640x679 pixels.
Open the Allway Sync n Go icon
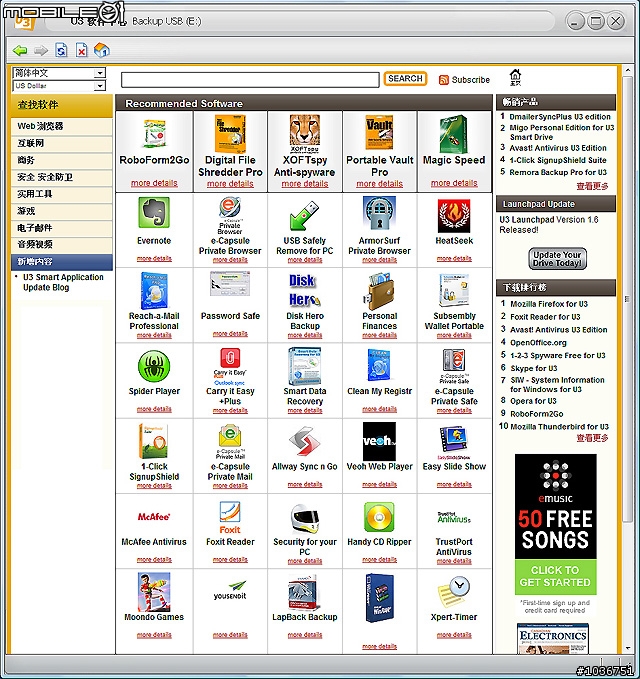(x=304, y=442)
